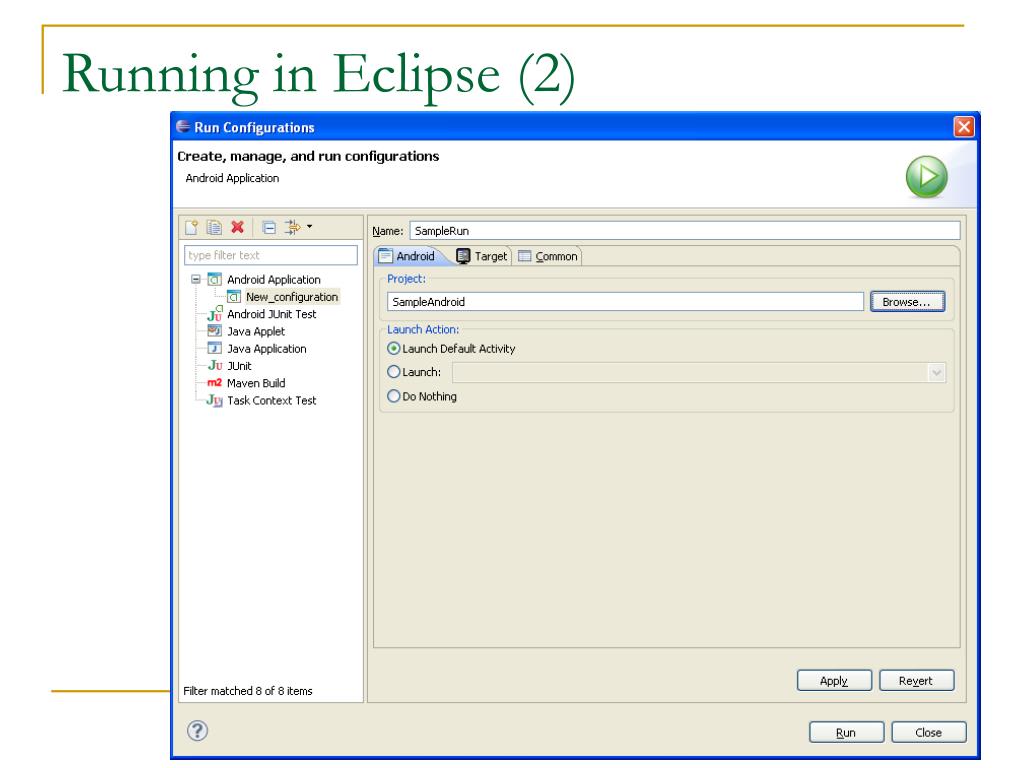Image resolution: width=1024 pixels, height=768 pixels.
Task: Click the Browse... button
Action: [x=907, y=302]
